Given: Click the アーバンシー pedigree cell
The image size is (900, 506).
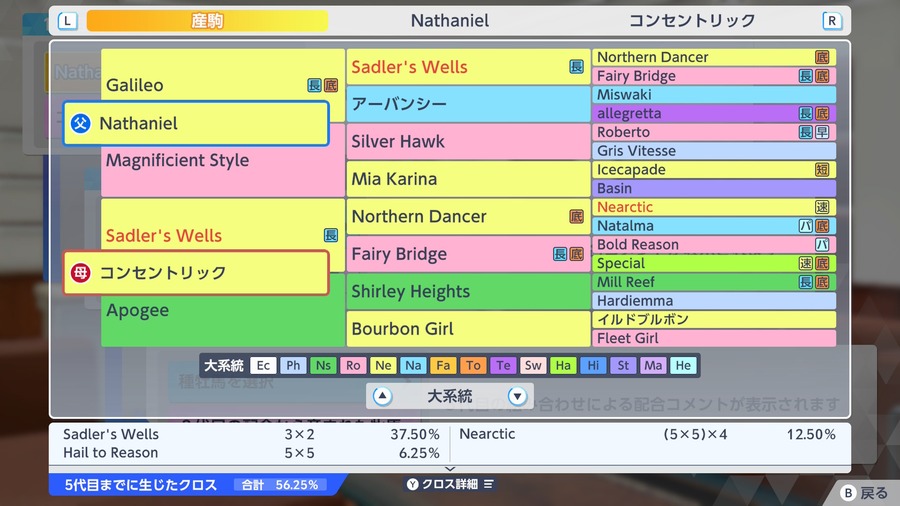Looking at the screenshot, I should [x=468, y=104].
